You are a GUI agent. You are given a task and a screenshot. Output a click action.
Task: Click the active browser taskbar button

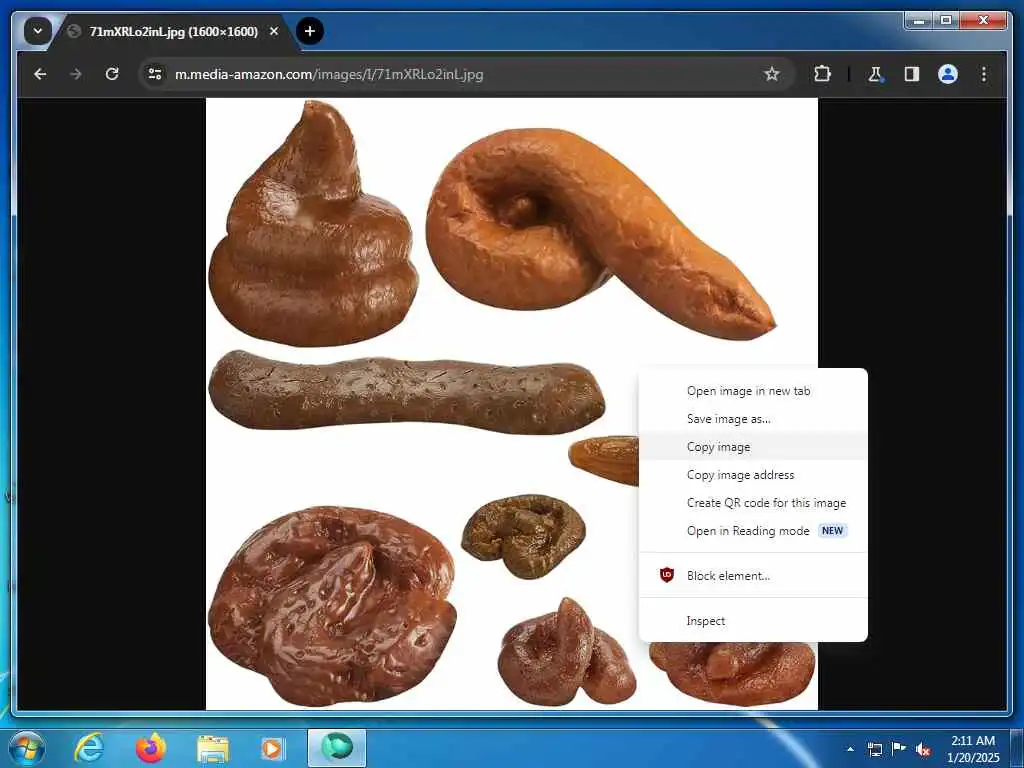pyautogui.click(x=337, y=748)
